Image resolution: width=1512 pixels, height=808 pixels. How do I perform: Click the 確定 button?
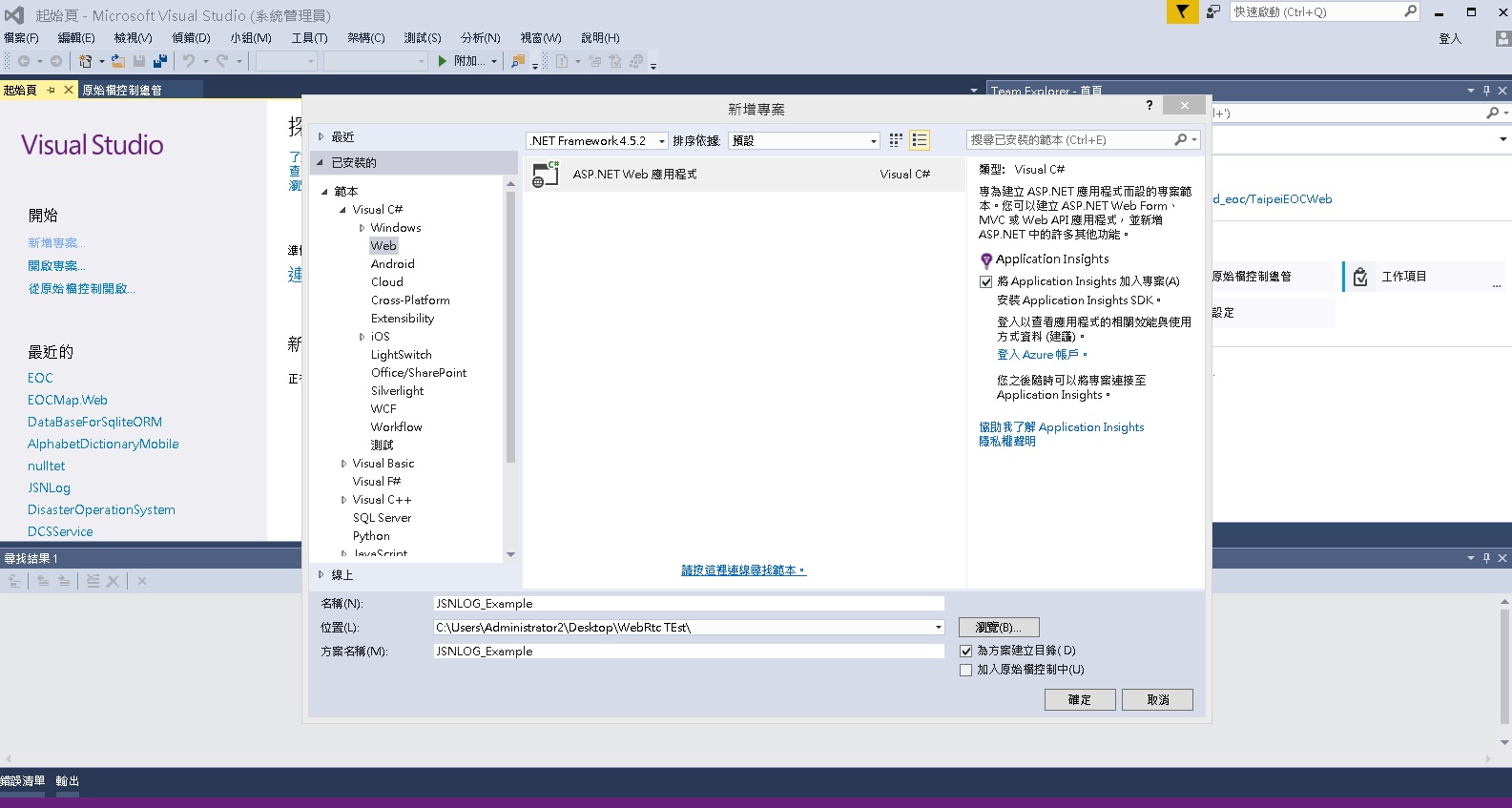[x=1080, y=699]
